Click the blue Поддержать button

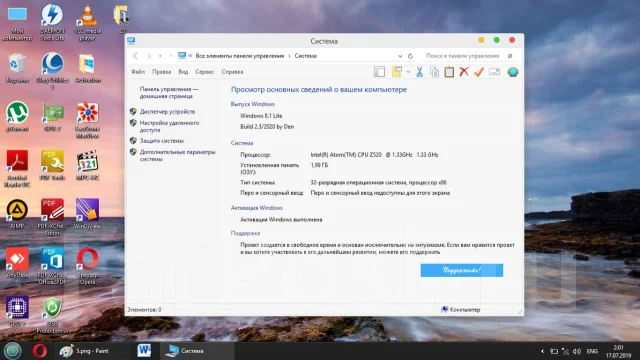[462, 270]
